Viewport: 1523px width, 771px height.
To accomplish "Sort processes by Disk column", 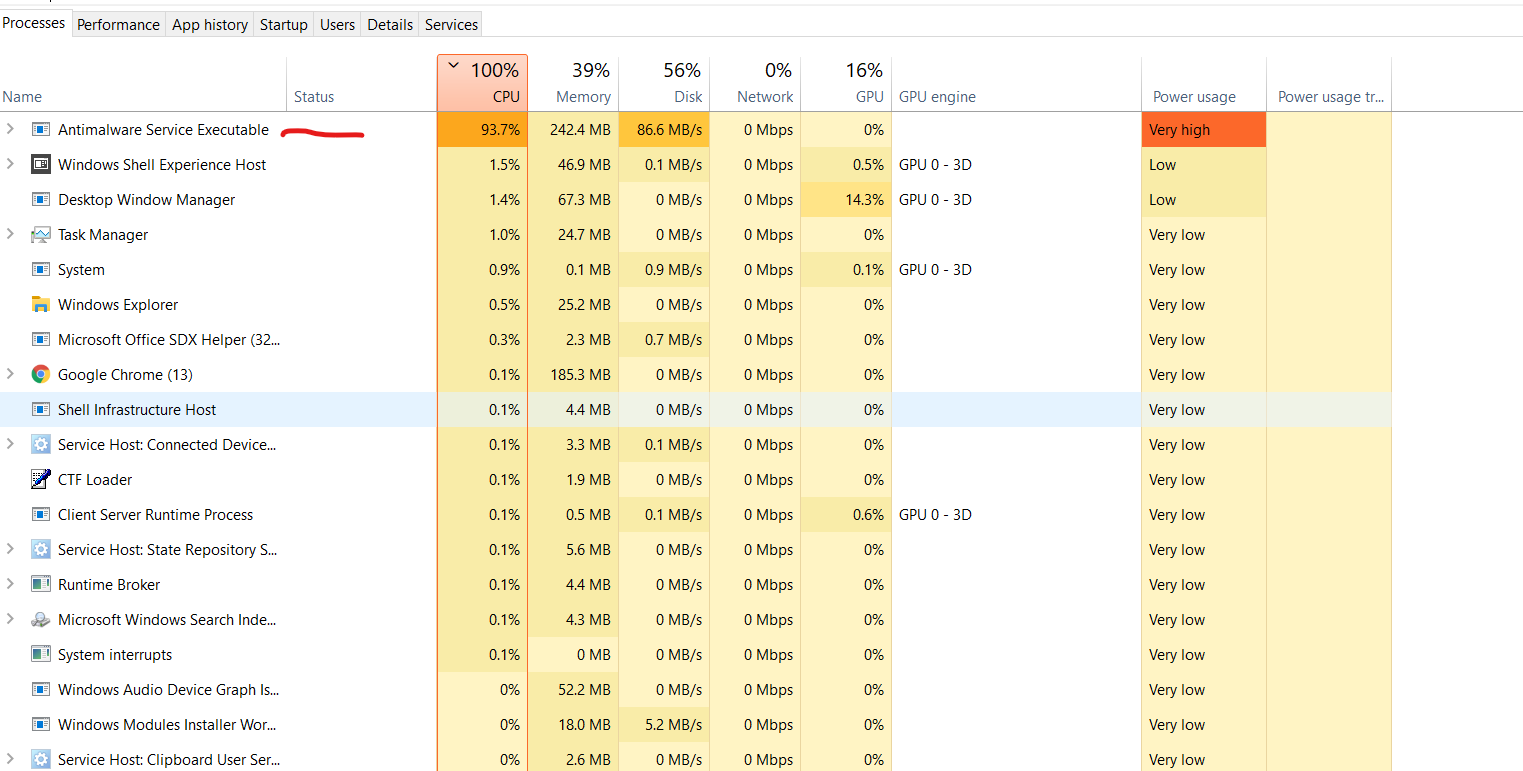I will pos(664,84).
